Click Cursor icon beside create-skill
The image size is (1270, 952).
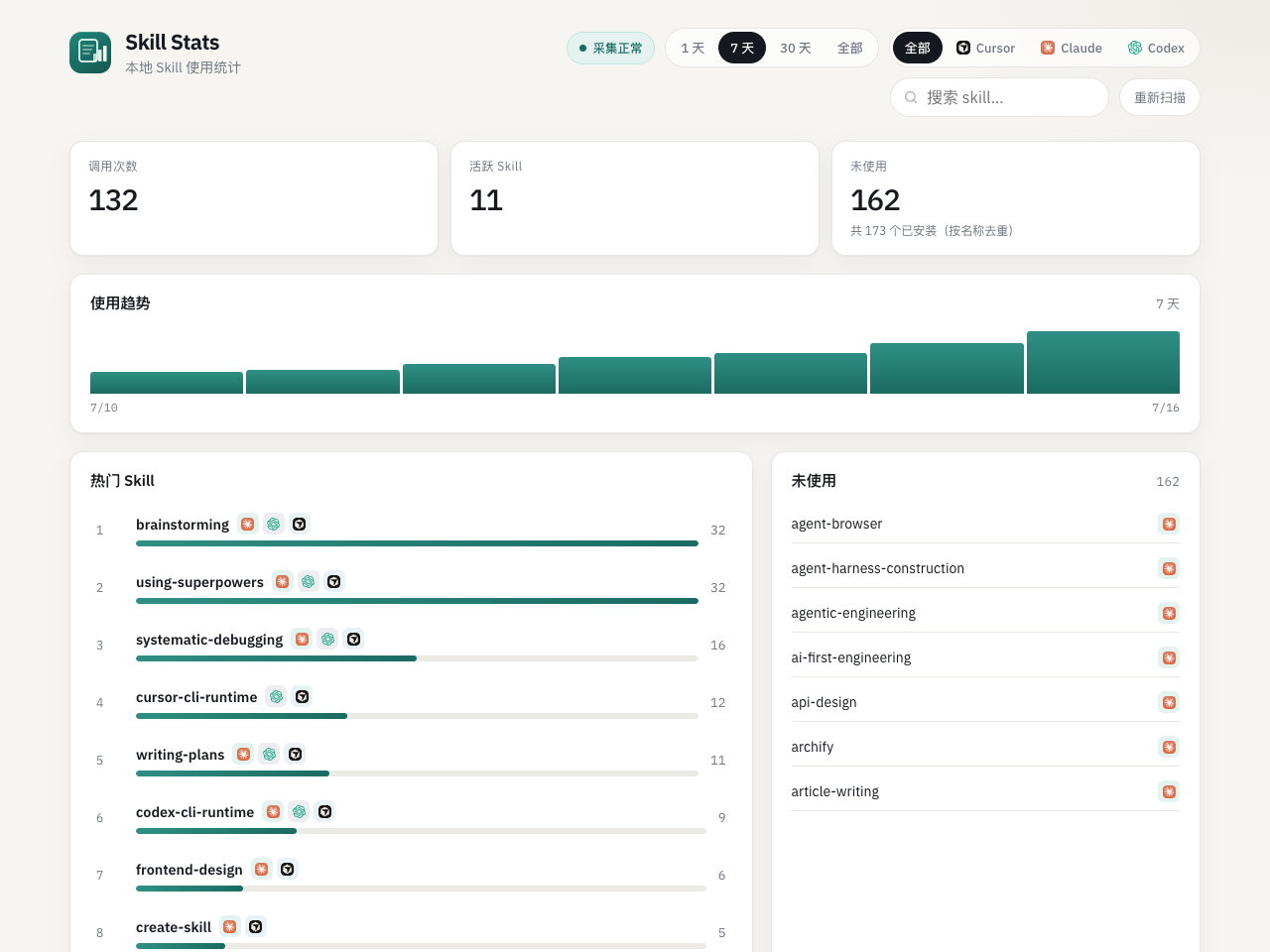click(x=256, y=926)
